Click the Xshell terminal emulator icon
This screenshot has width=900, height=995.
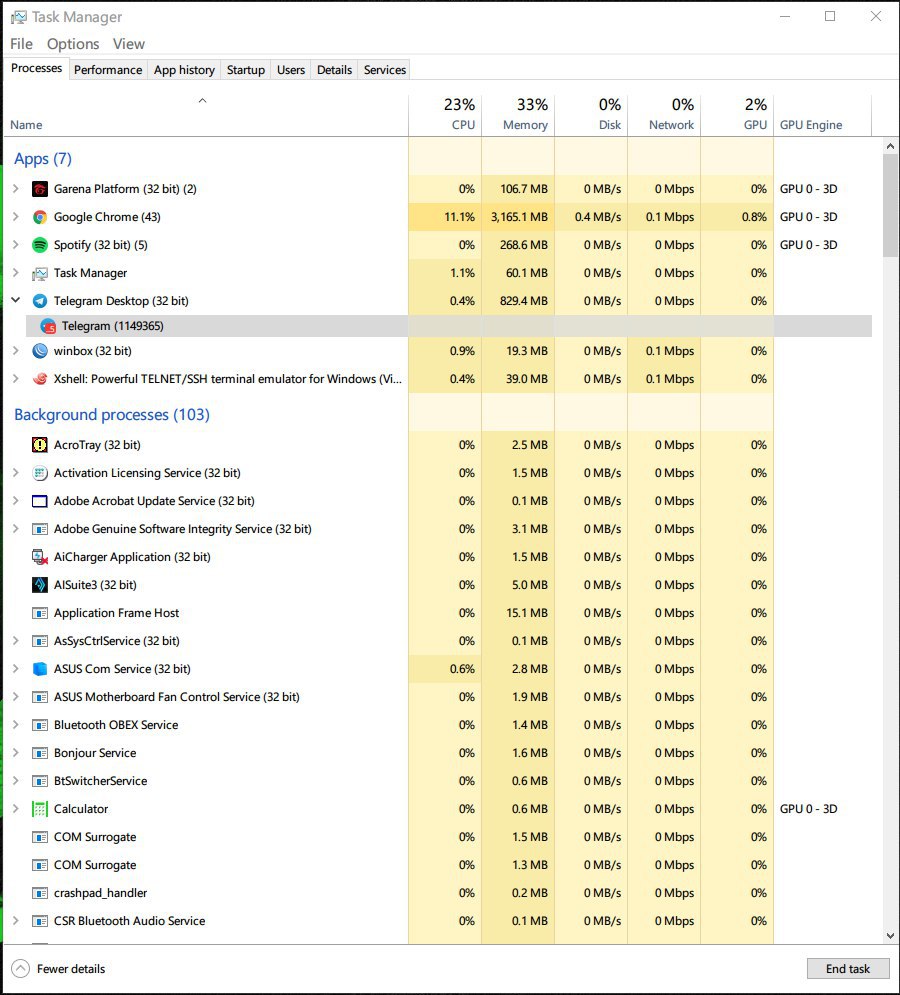pyautogui.click(x=40, y=379)
